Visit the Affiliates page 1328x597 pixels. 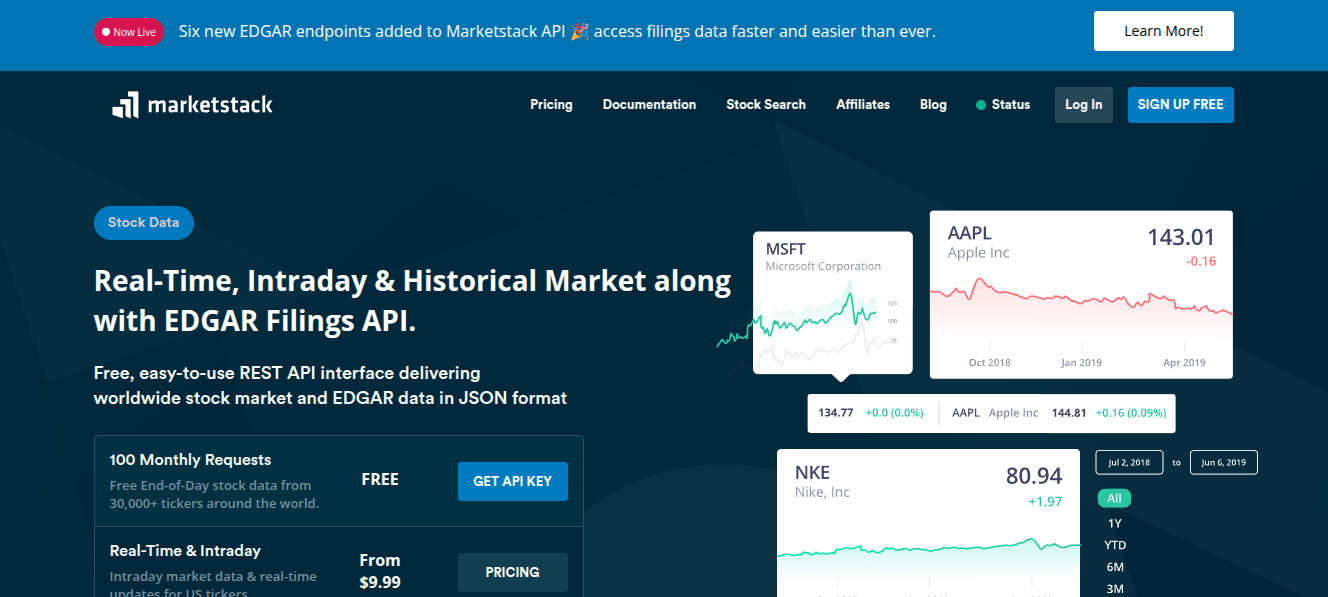pyautogui.click(x=862, y=104)
